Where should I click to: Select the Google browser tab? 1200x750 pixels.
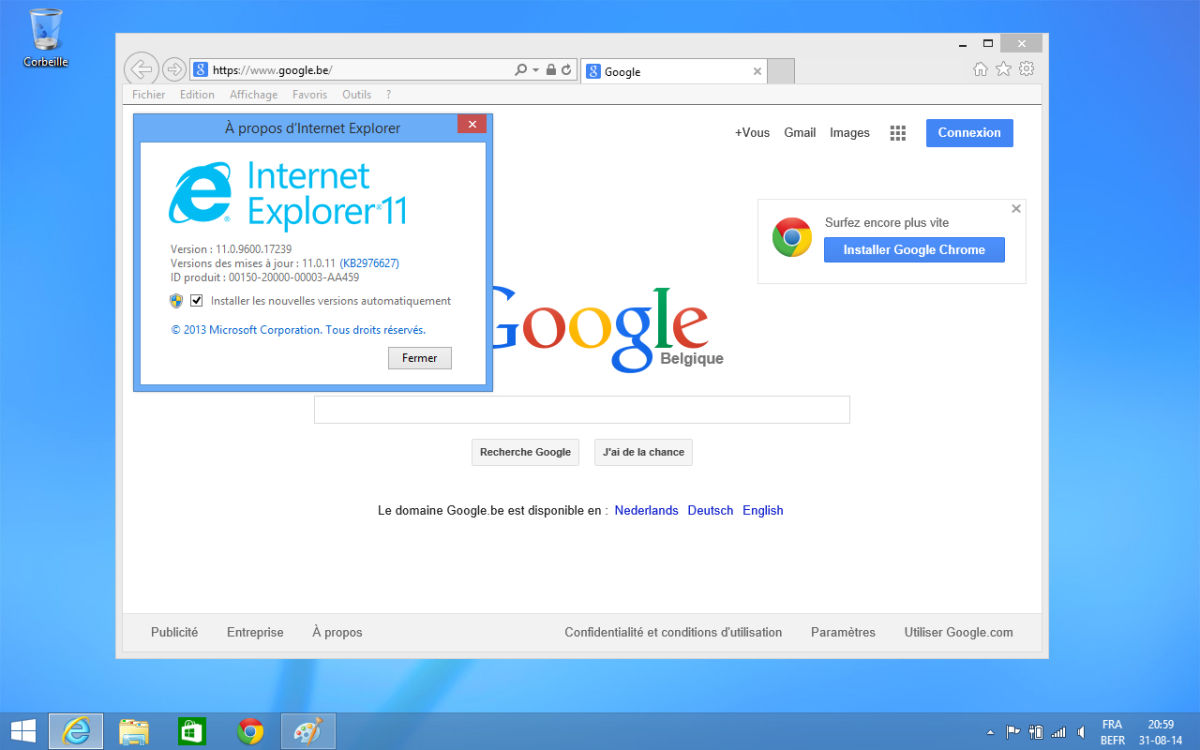coord(674,72)
